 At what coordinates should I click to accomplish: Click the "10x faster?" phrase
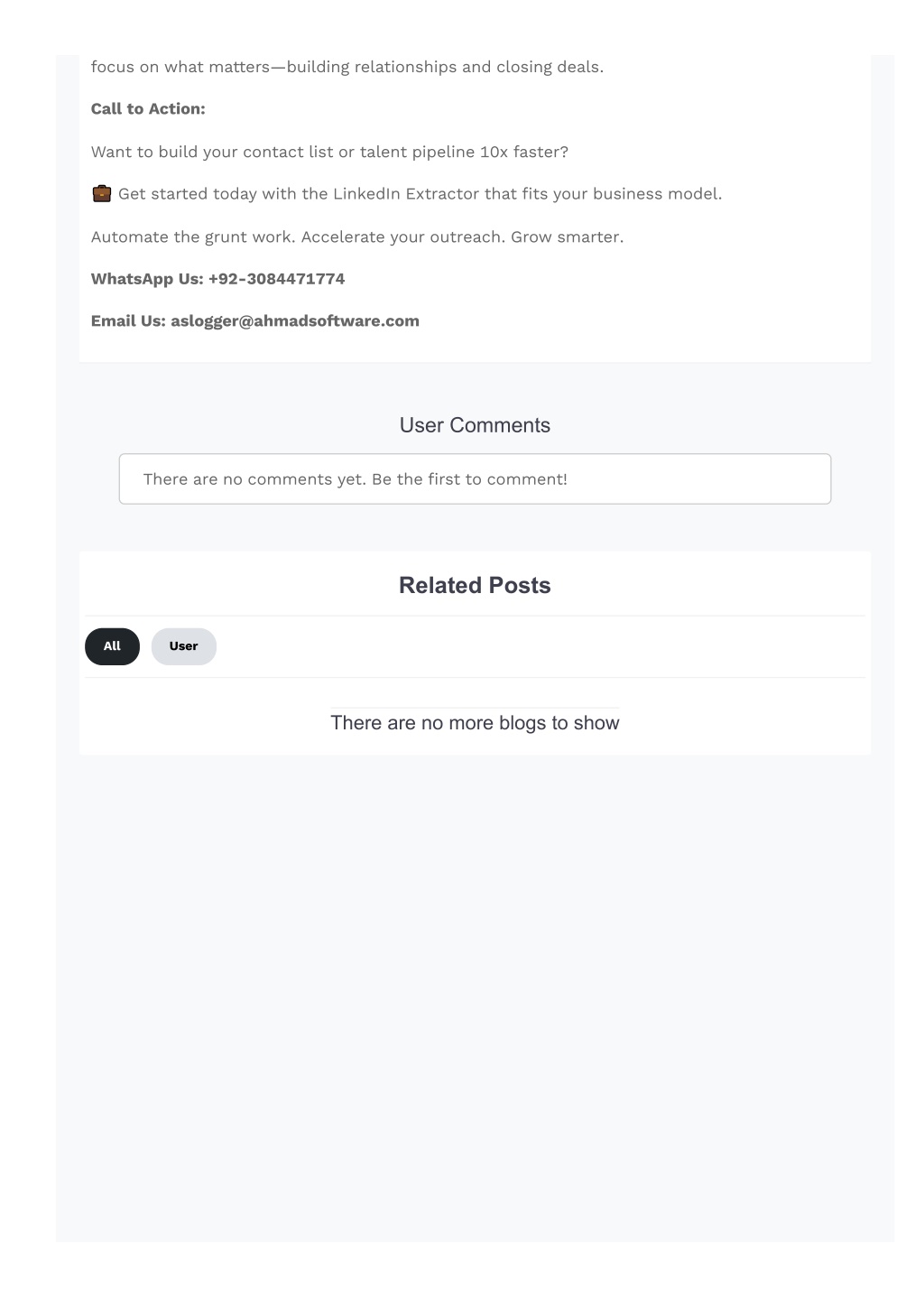tap(524, 152)
